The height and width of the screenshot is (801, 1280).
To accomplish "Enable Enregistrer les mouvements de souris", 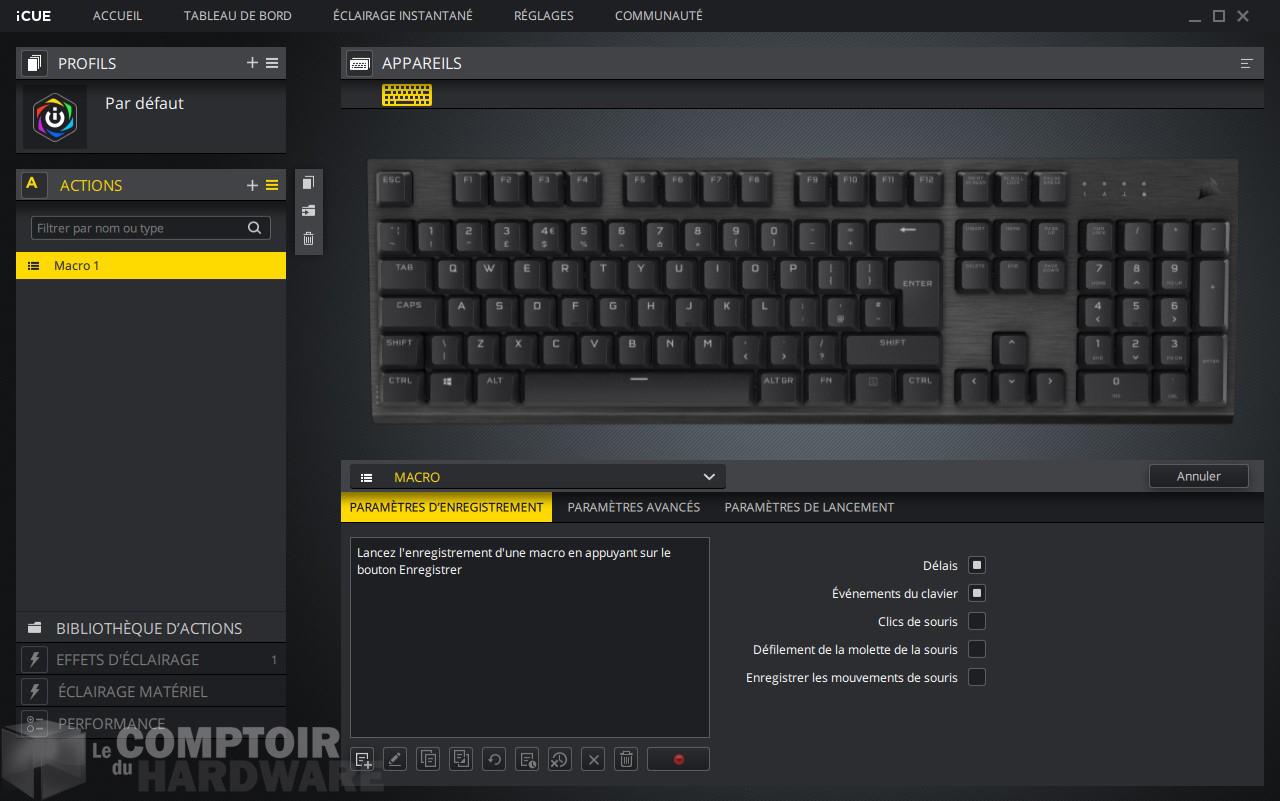I will point(976,677).
